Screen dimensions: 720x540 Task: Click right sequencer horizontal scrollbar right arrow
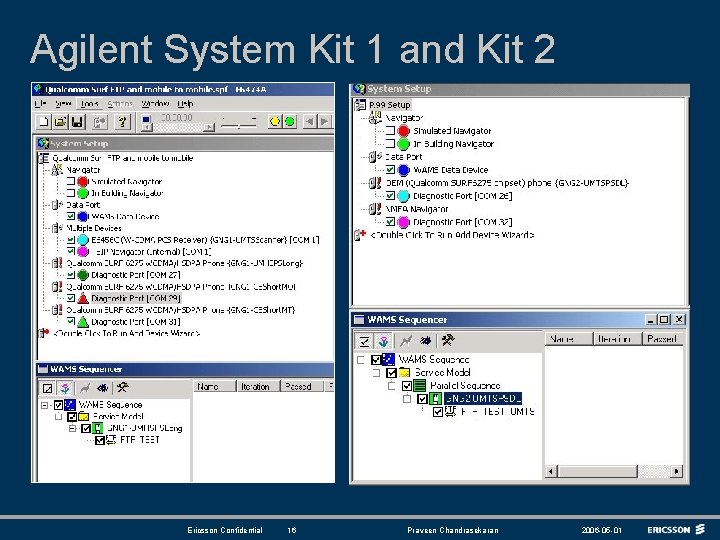(676, 471)
